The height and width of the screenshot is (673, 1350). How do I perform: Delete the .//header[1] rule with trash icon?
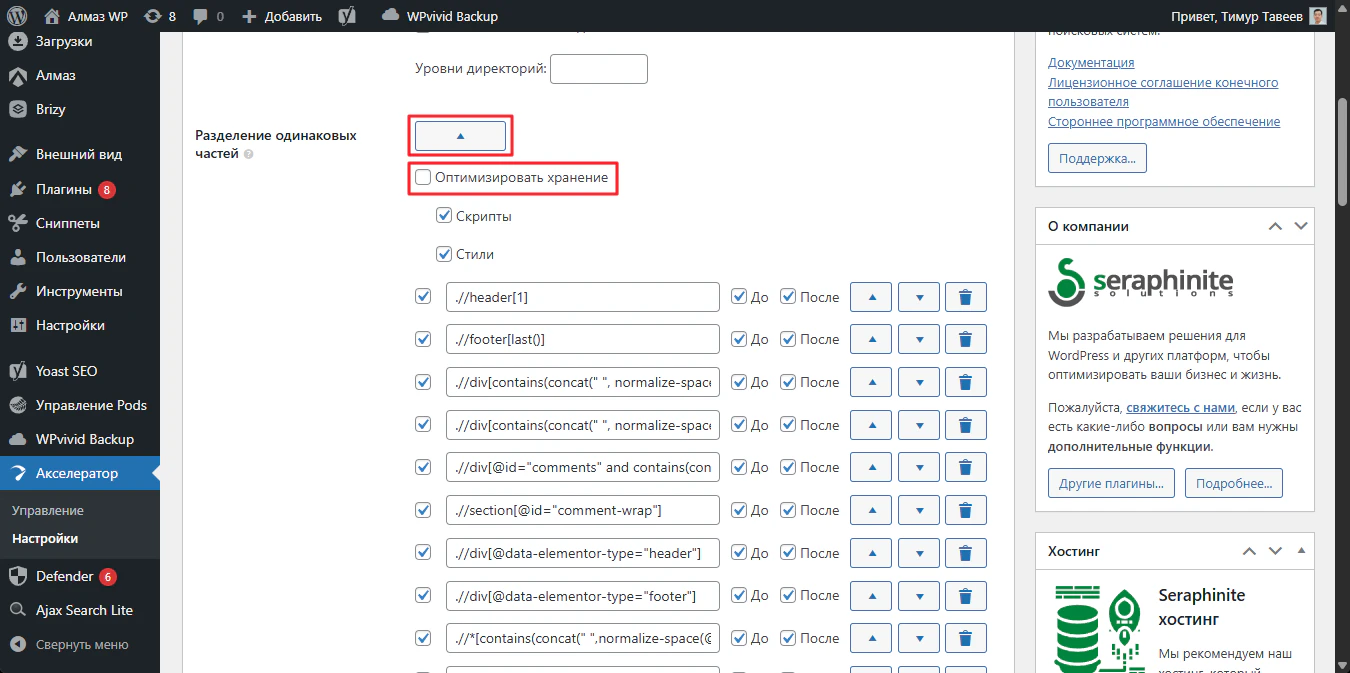pyautogui.click(x=965, y=297)
